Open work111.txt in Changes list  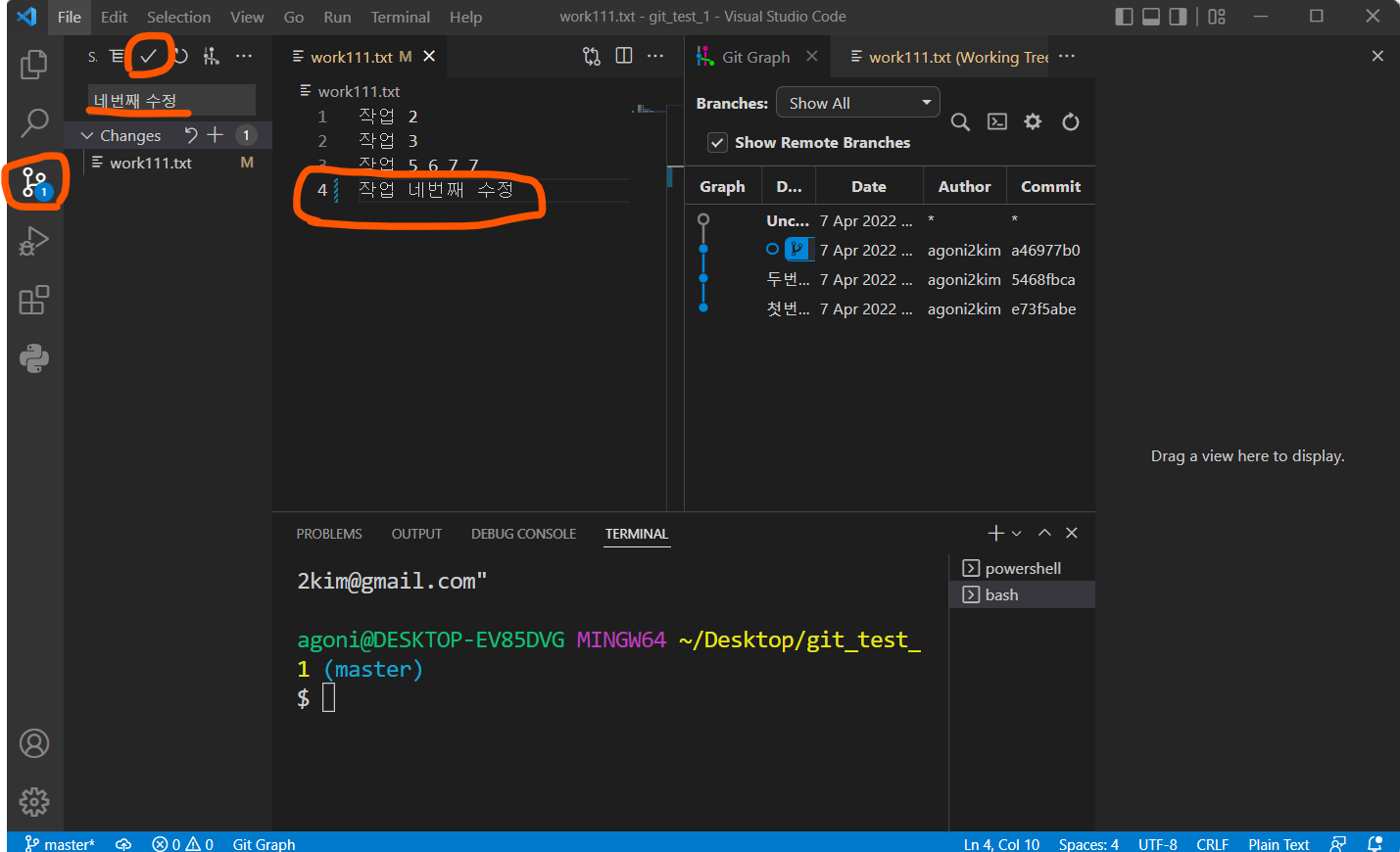tap(168, 163)
